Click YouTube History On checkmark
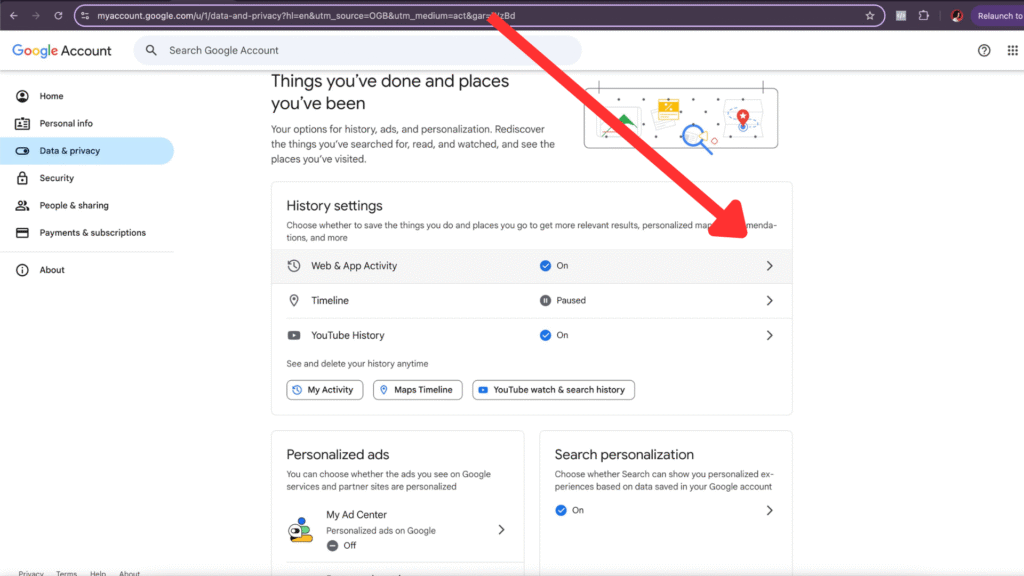Screen dimensions: 1024x576 coord(545,335)
